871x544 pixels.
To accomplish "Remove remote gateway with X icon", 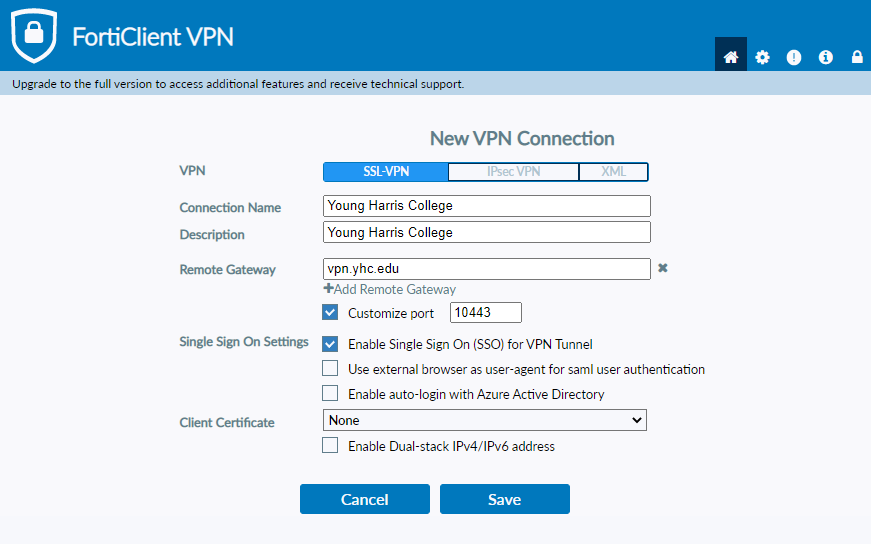I will (x=663, y=268).
